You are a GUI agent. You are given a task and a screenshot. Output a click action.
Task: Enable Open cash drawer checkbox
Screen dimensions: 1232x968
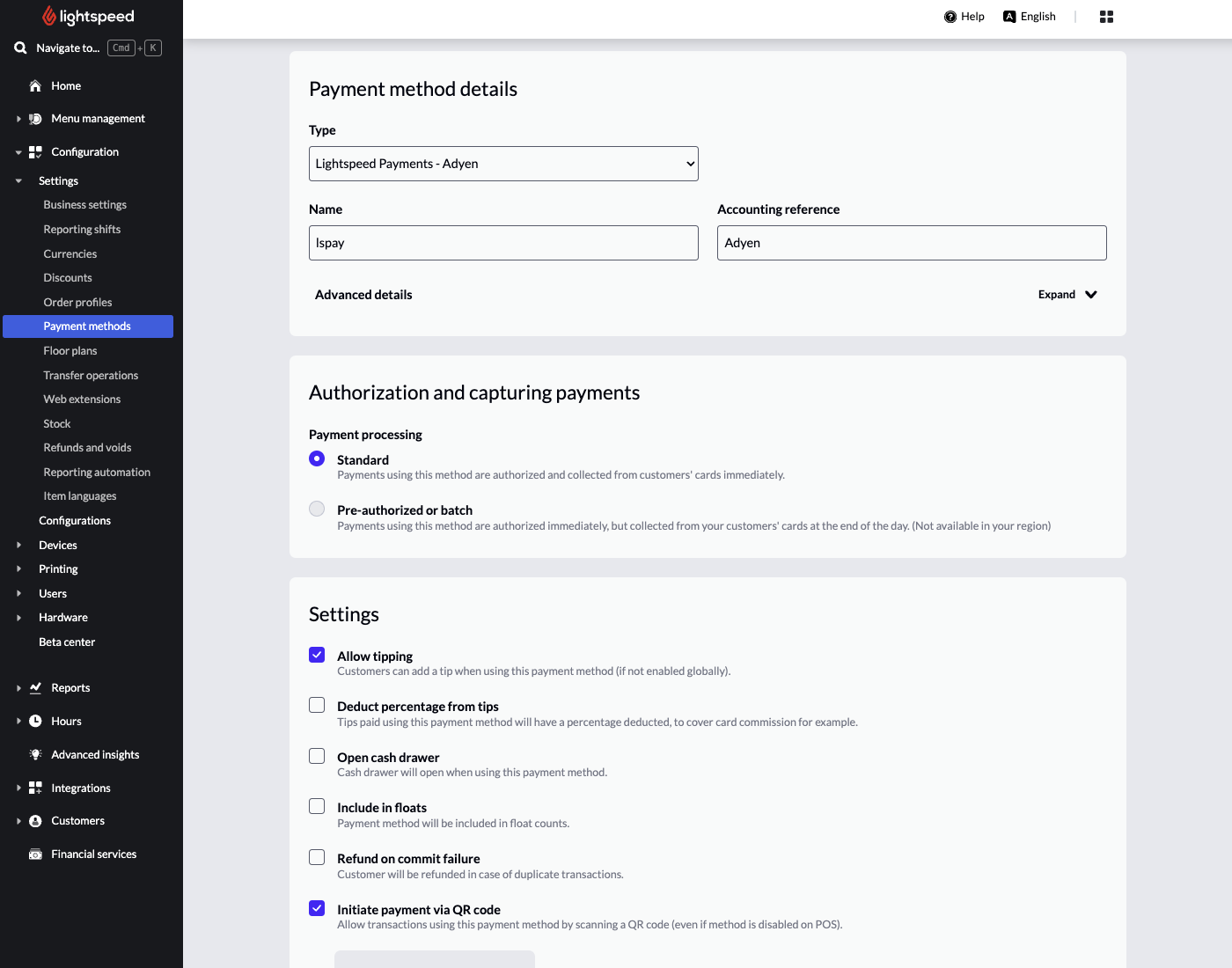[x=317, y=756]
